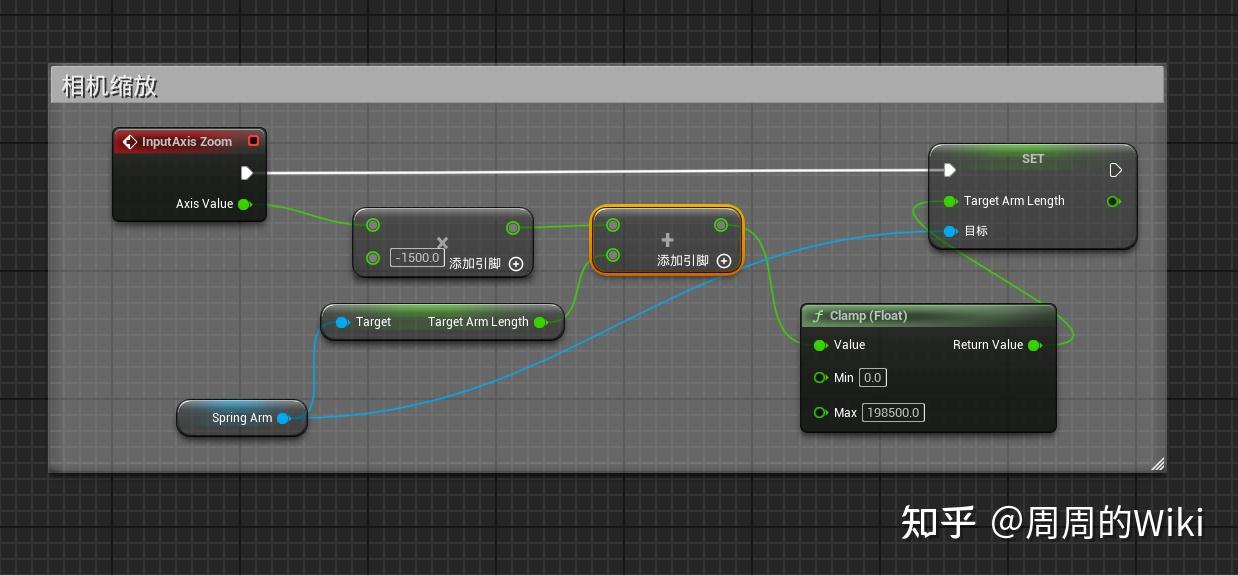Image resolution: width=1238 pixels, height=575 pixels.
Task: Select the Clamp (Float) node title
Action: point(868,316)
